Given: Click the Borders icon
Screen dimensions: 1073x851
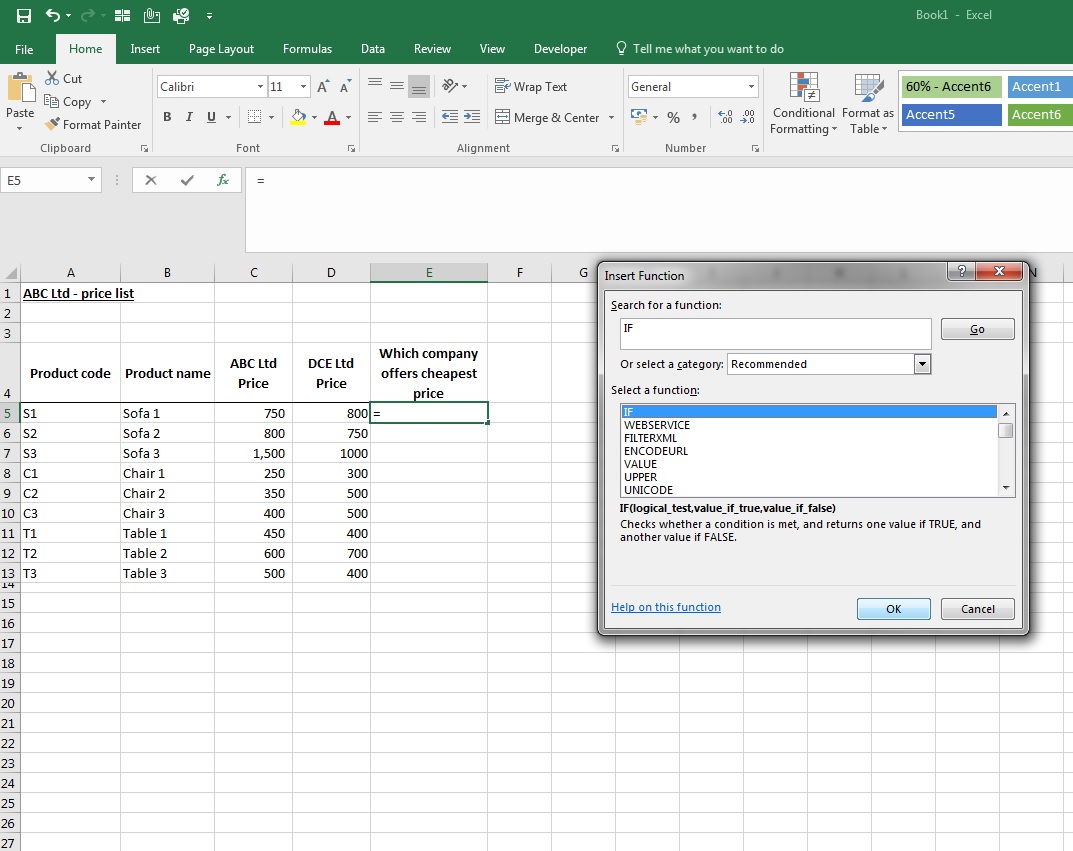Looking at the screenshot, I should coord(255,117).
